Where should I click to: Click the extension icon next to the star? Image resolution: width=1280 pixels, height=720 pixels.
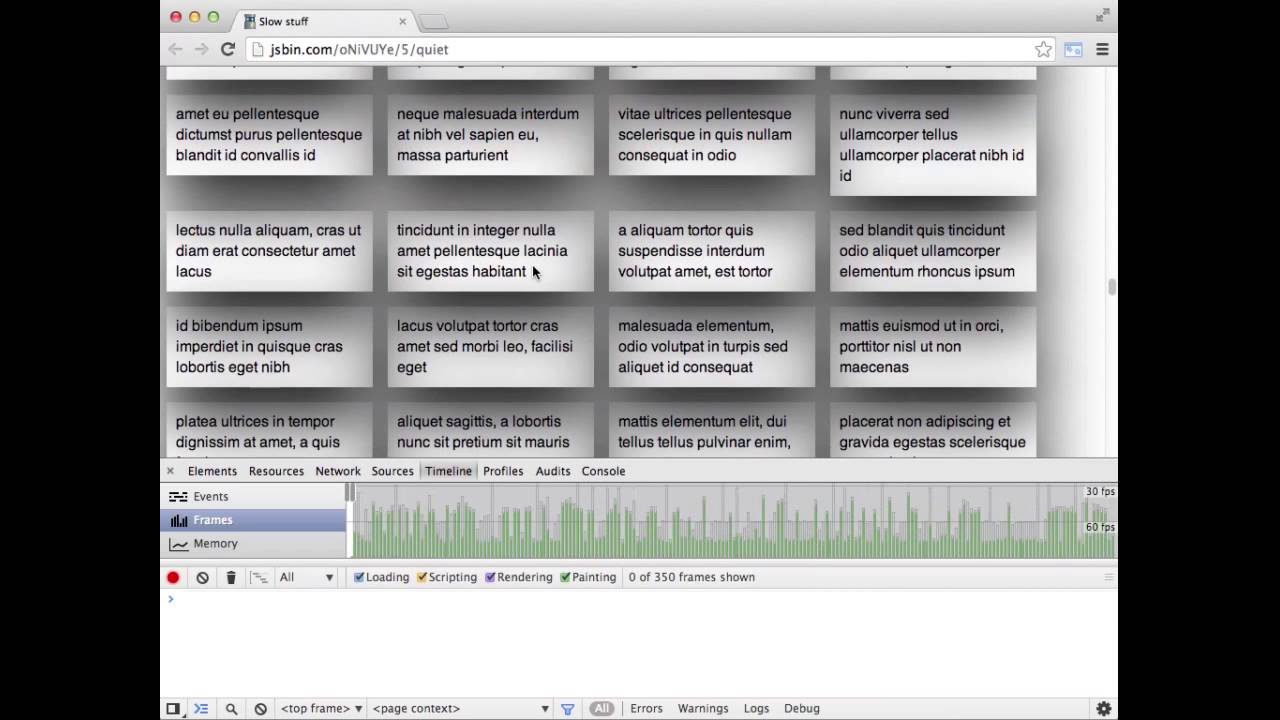1073,49
